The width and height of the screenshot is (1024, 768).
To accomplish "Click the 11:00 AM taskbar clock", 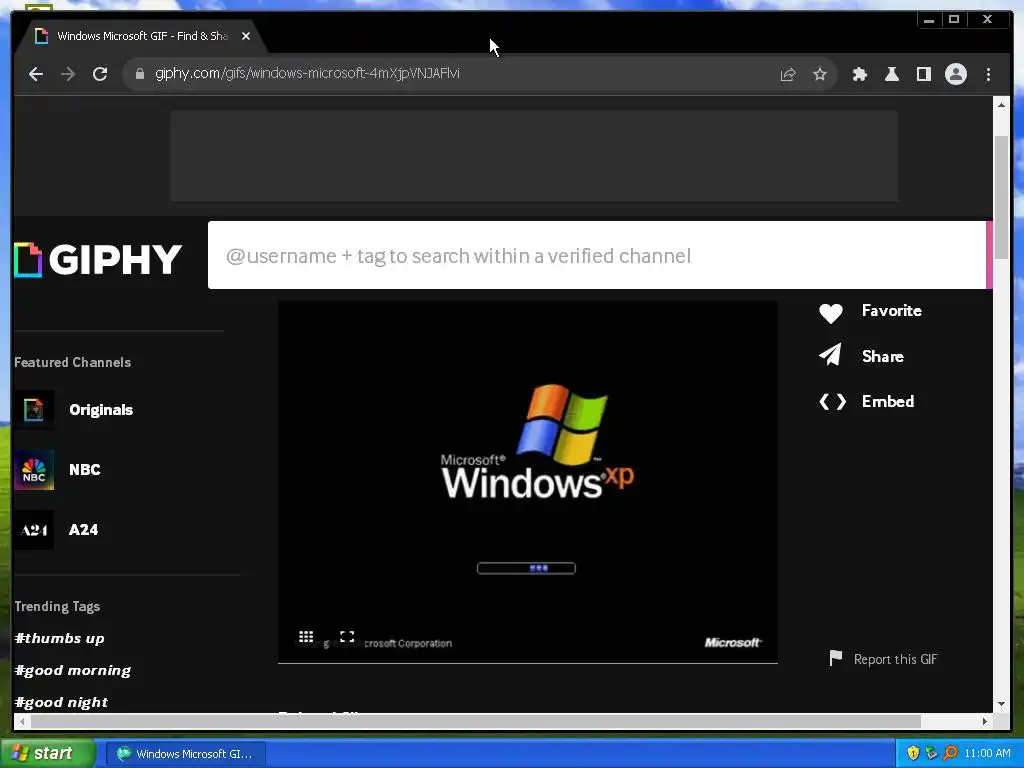I will [x=987, y=754].
